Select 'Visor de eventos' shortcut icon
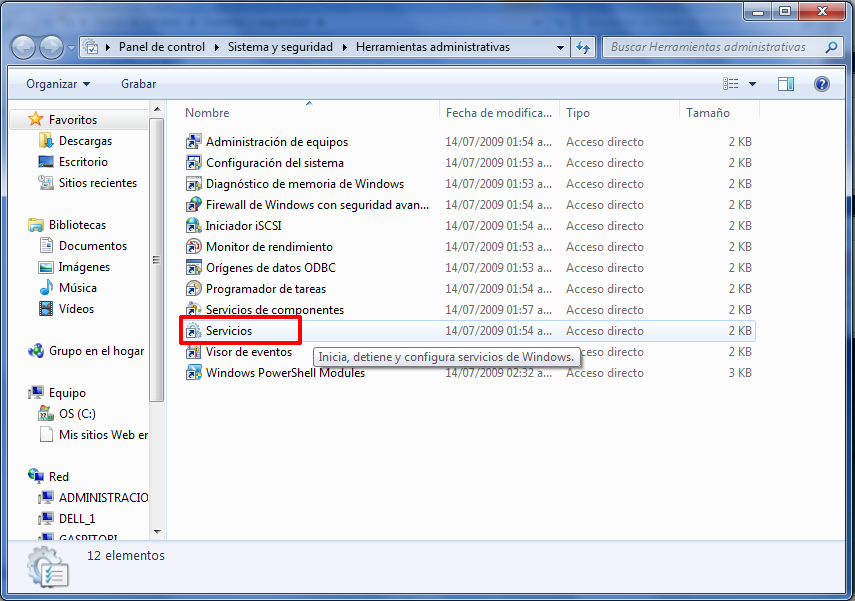 coord(194,352)
